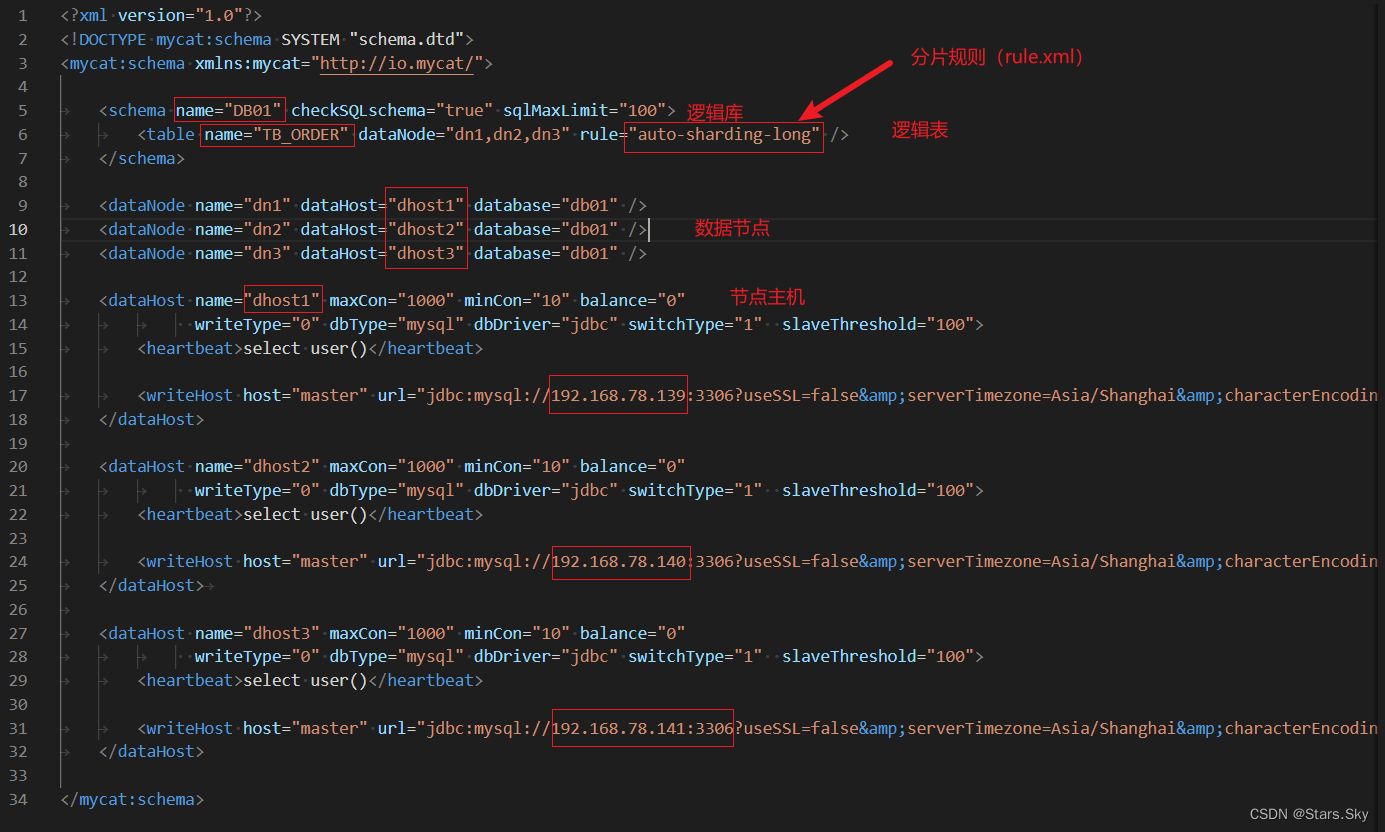Screen dimensions: 1385x832
Task: Click the TB_ORDER table name
Action: click(x=301, y=134)
